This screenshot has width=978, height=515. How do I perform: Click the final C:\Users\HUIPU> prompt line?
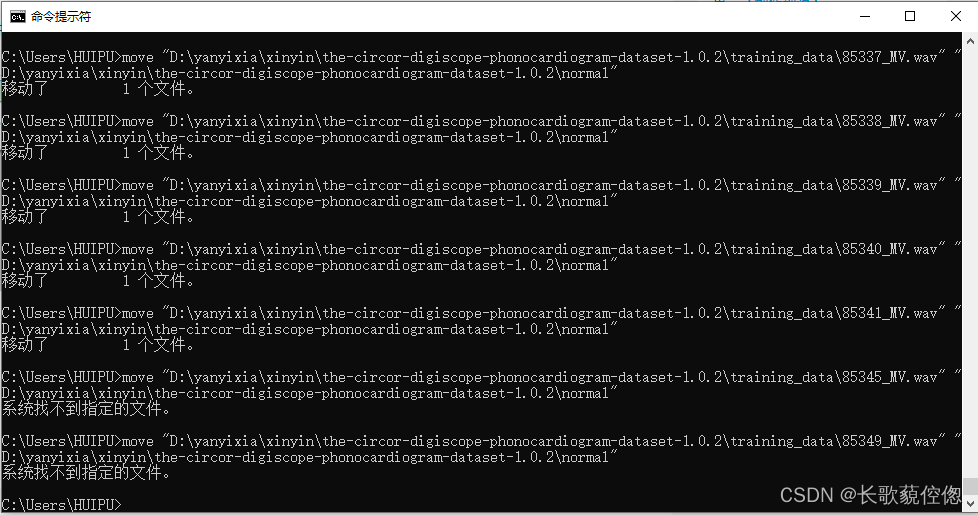[x=62, y=504]
